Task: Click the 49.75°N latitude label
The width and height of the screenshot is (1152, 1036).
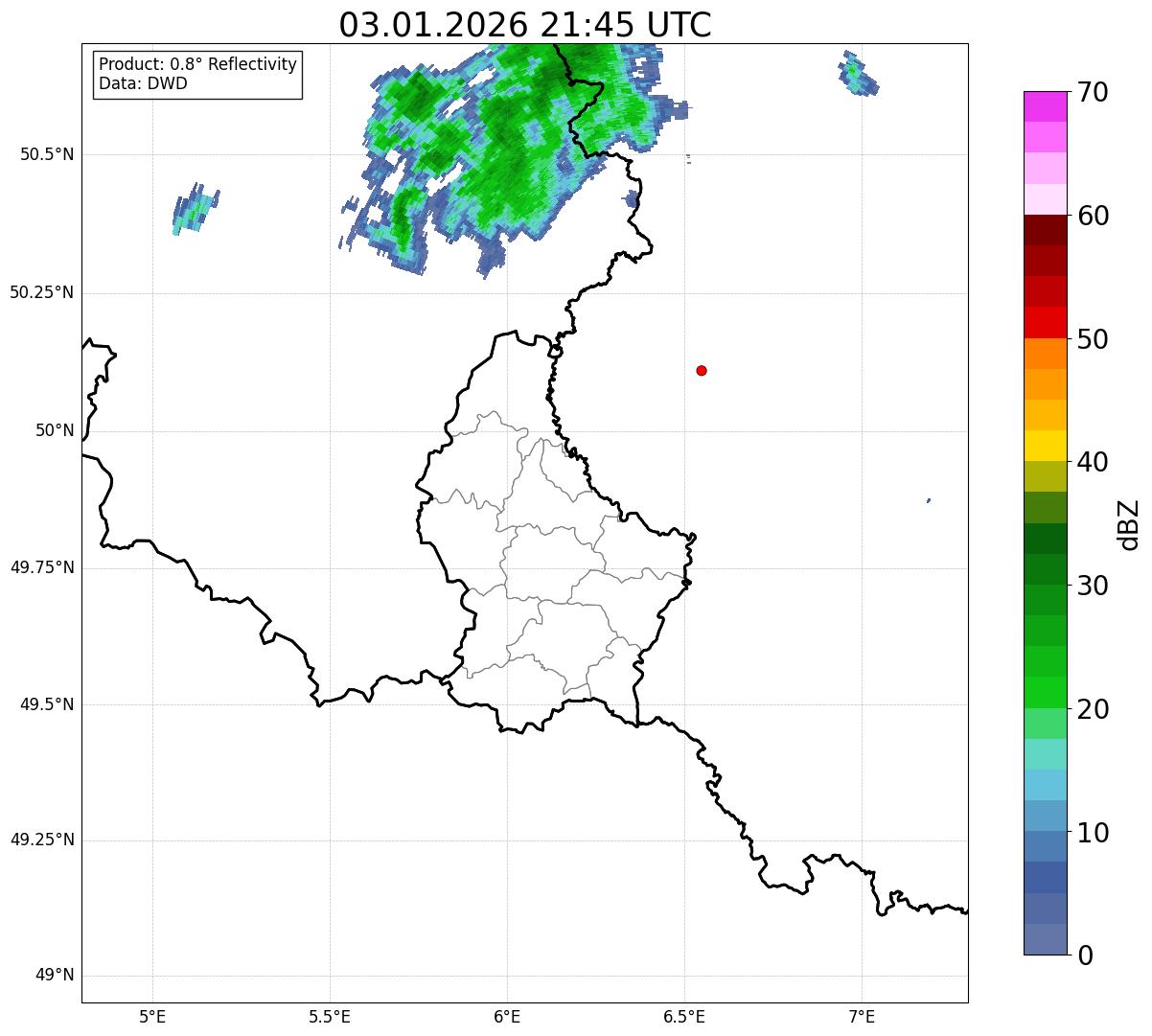Action: 42,567
